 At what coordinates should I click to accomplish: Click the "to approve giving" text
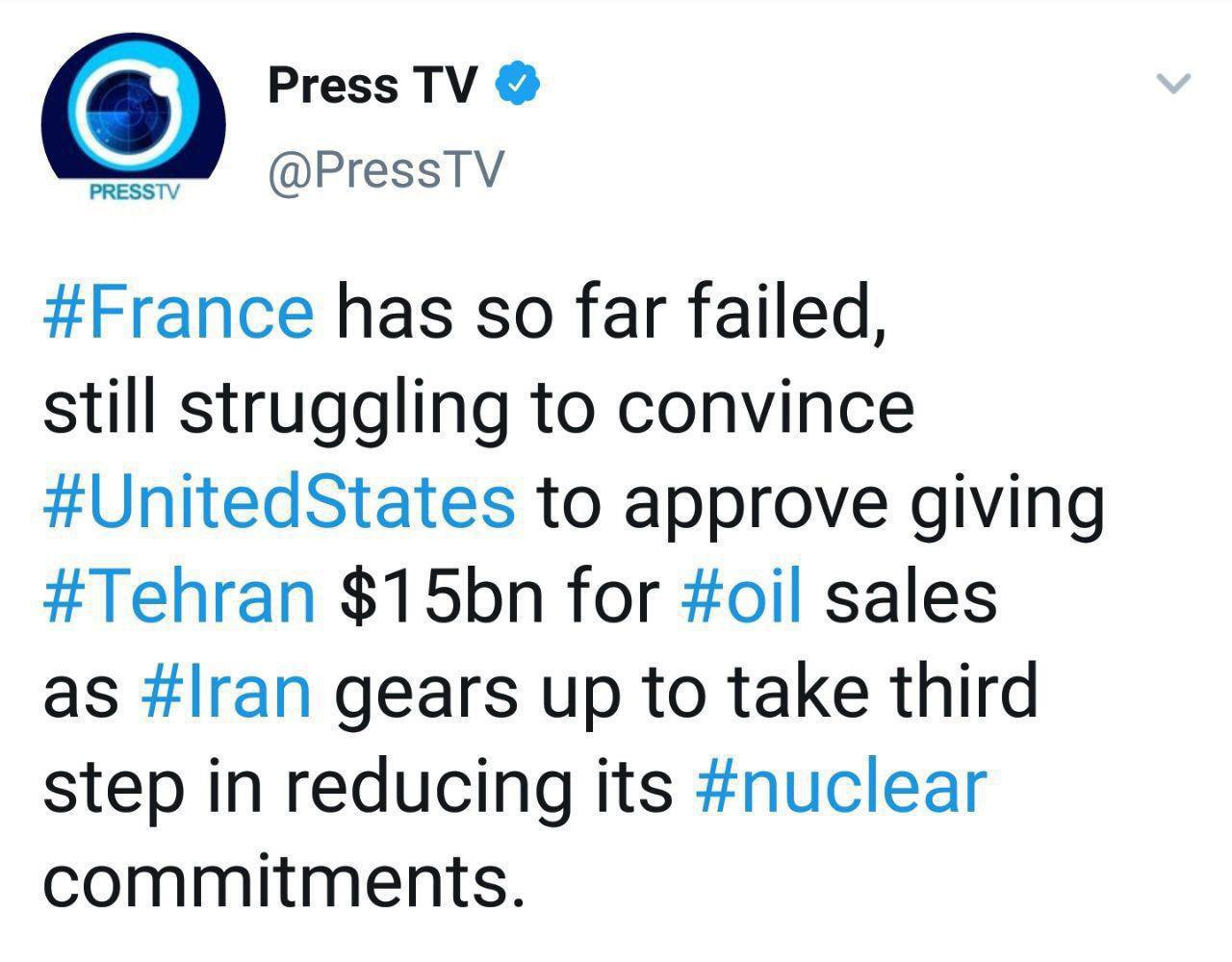tap(820, 502)
